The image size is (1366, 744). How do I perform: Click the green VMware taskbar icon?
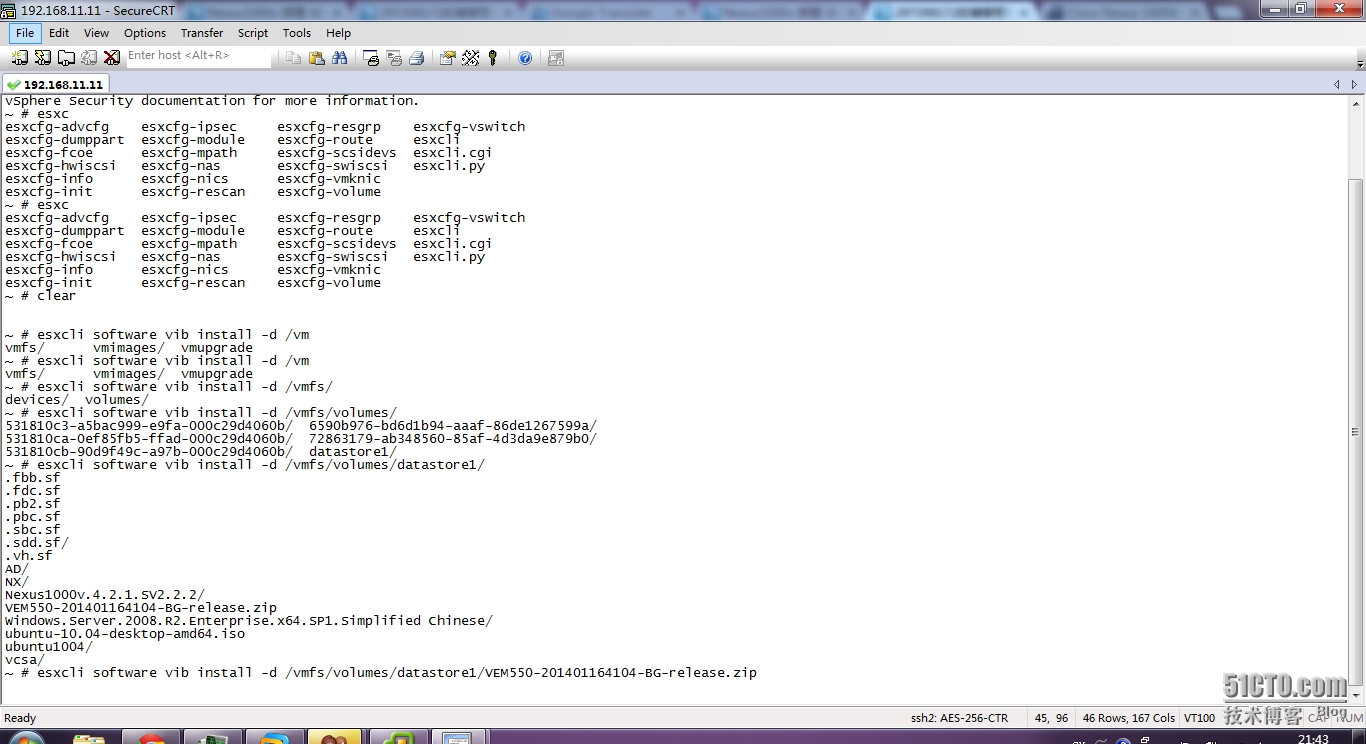tap(399, 738)
